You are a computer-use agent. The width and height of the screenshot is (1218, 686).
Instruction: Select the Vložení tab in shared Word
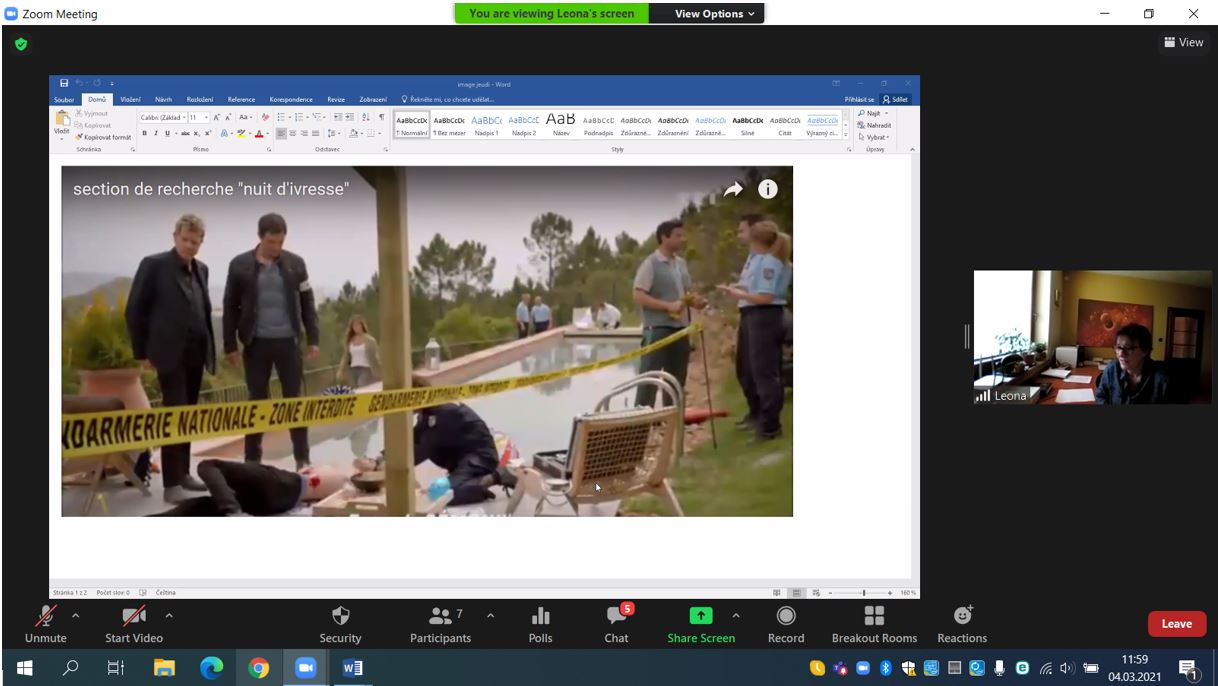click(130, 99)
